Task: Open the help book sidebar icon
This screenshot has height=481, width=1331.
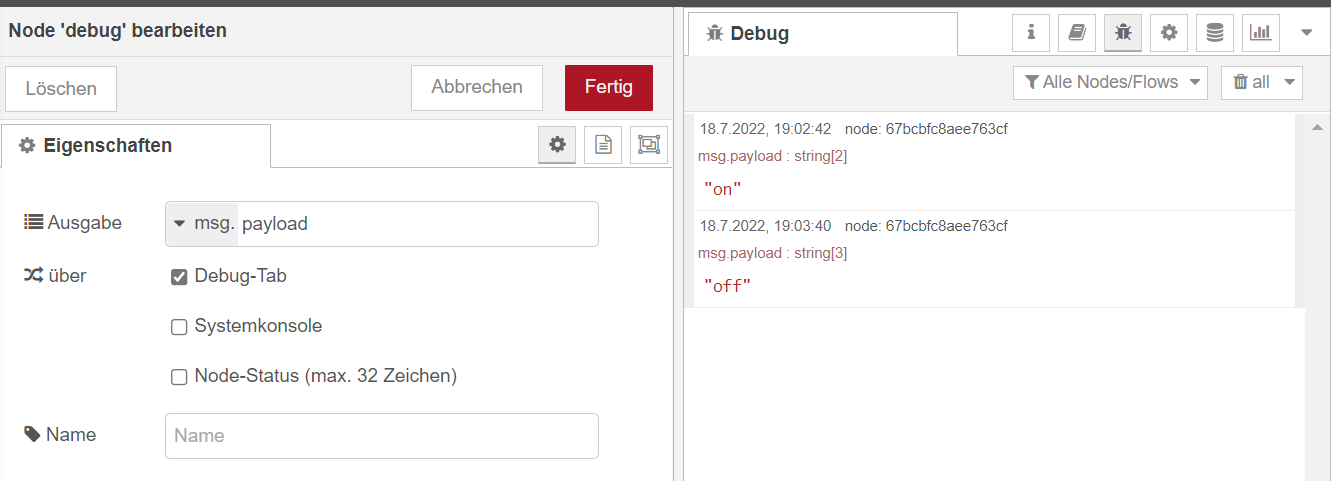Action: [1077, 33]
